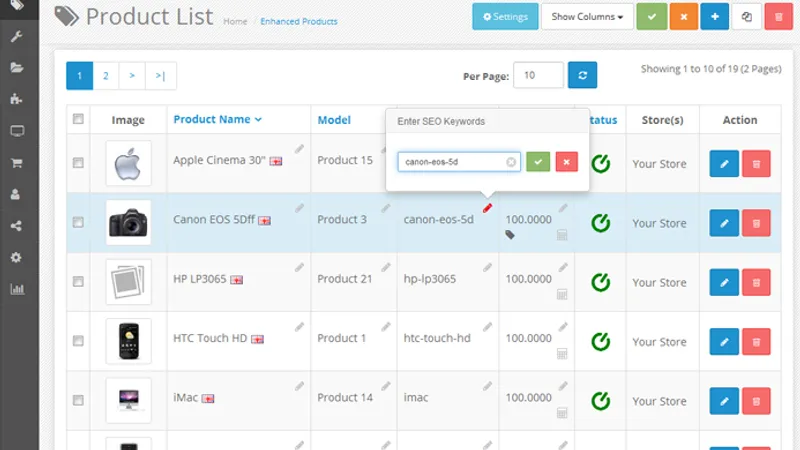This screenshot has height=450, width=800.
Task: Click the price tag icon in Canon row
Action: tap(510, 235)
